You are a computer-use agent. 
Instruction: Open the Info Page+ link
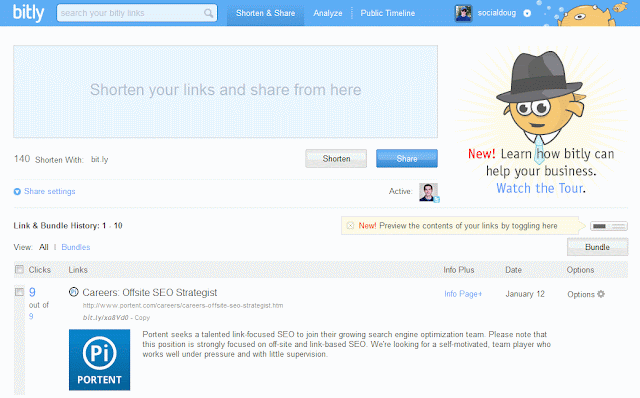point(463,294)
